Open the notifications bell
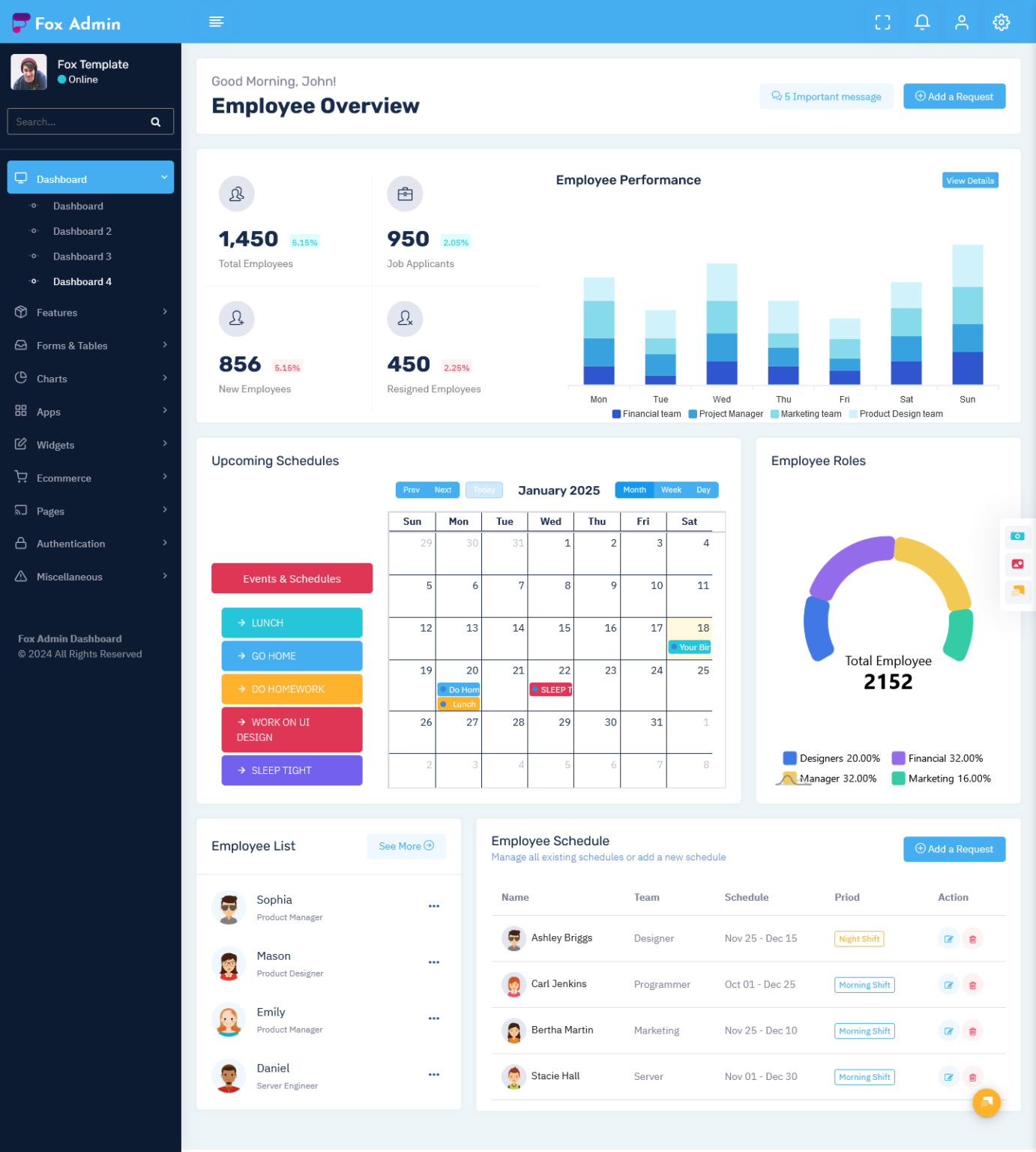1036x1152 pixels. (x=921, y=22)
